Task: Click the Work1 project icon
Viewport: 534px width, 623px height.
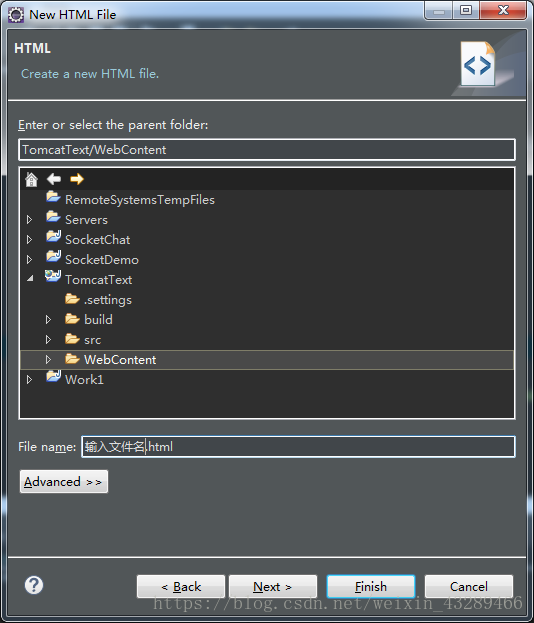Action: tap(53, 376)
